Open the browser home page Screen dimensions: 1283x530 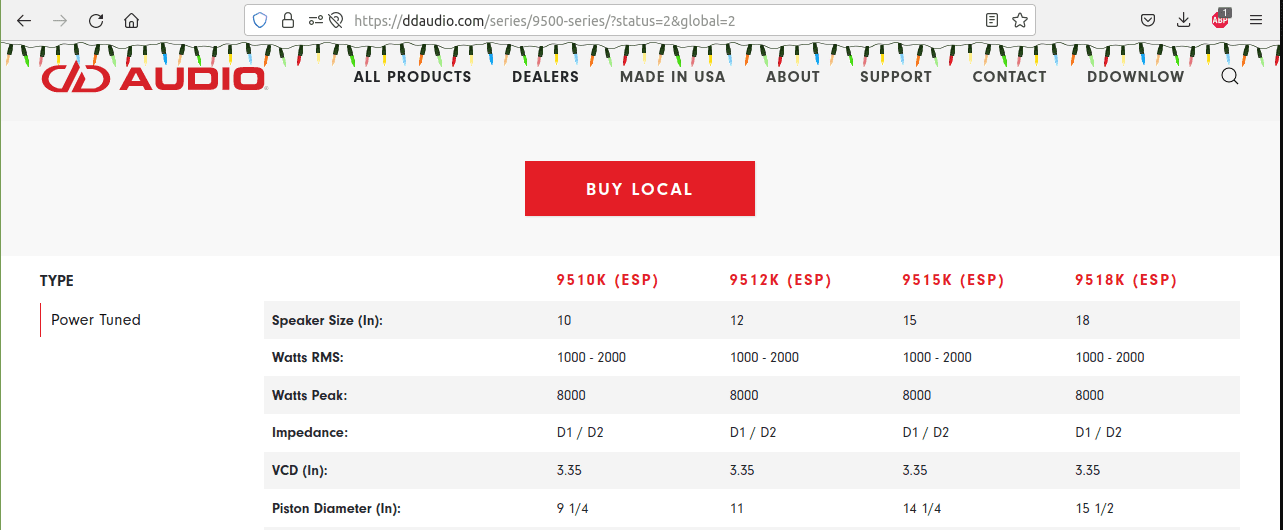pos(131,20)
